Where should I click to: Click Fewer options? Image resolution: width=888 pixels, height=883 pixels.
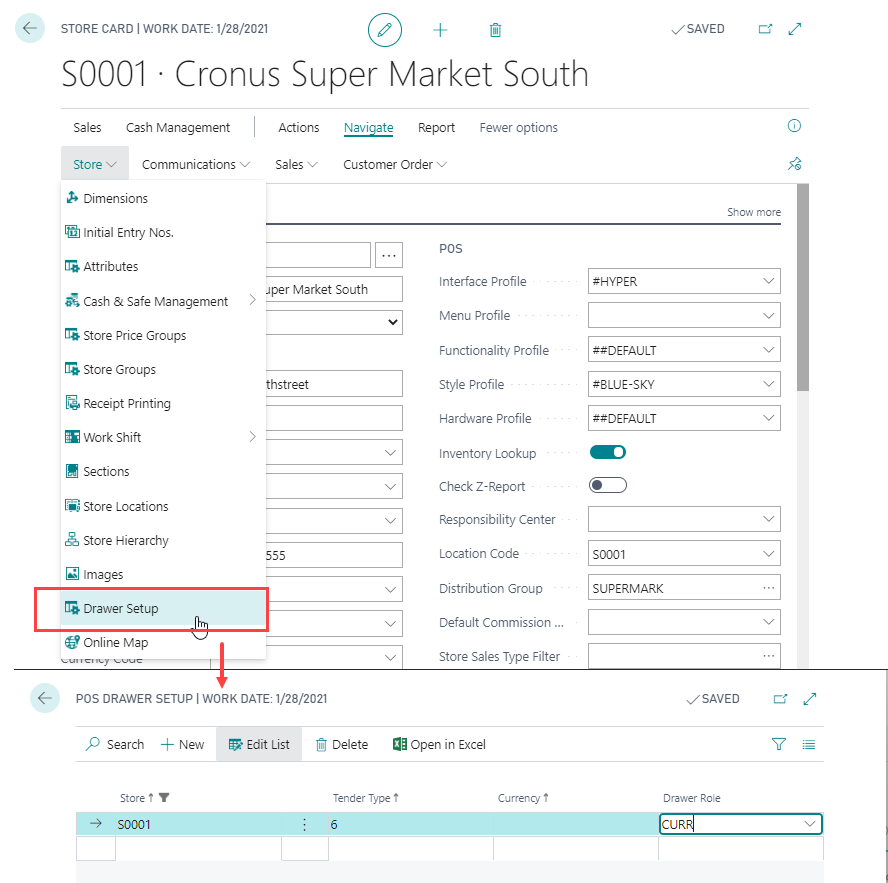pyautogui.click(x=518, y=127)
